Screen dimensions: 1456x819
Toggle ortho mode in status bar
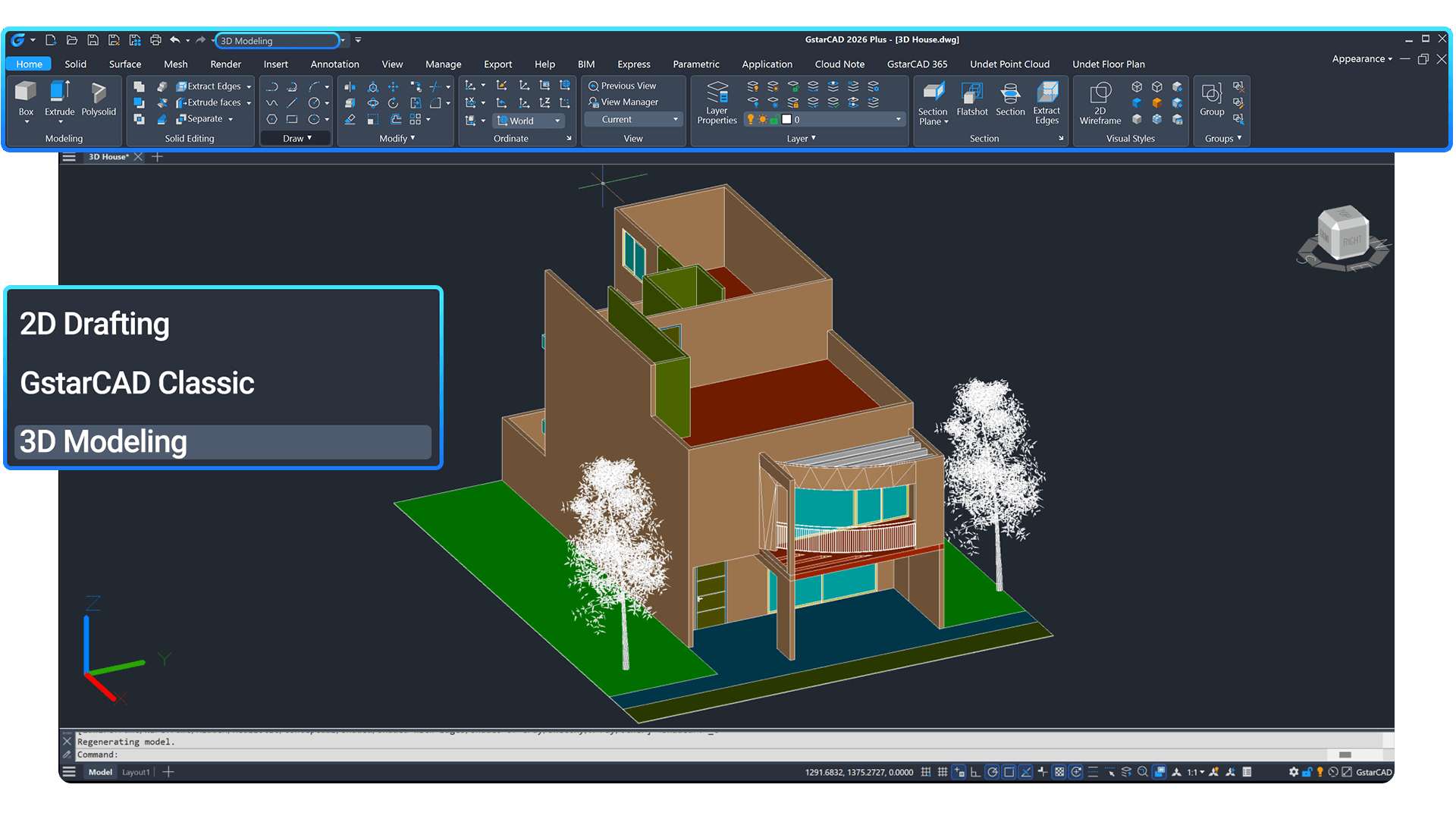coord(975,772)
